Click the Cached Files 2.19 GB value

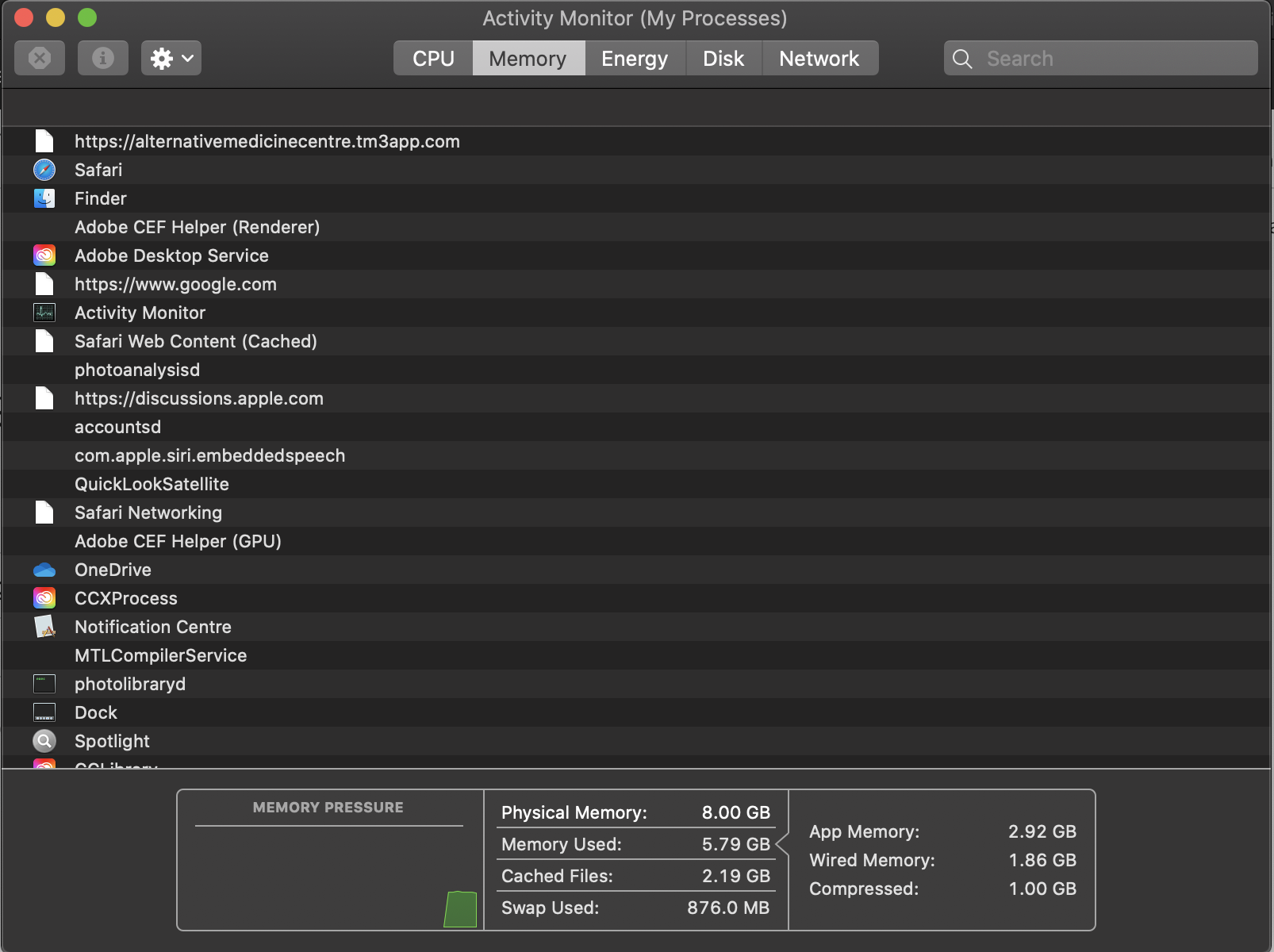pyautogui.click(x=736, y=876)
